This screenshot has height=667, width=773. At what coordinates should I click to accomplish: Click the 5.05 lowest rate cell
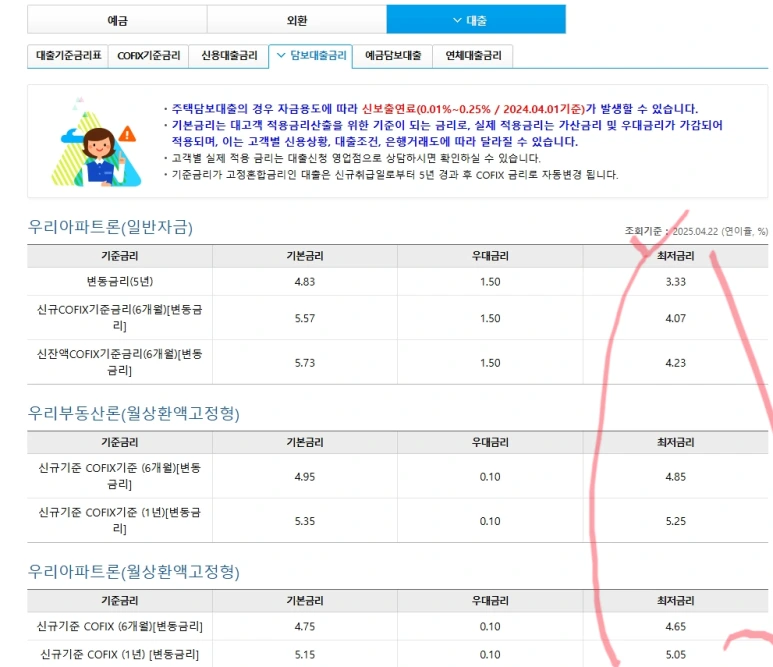click(x=675, y=655)
